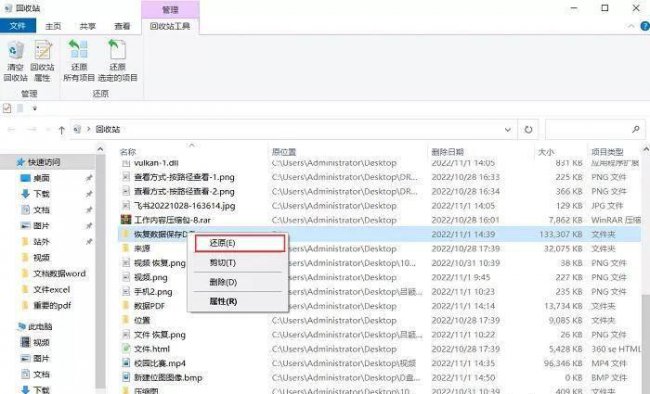The width and height of the screenshot is (650, 394).
Task: Select 此电脑 in the navigation pane
Action: (40, 327)
